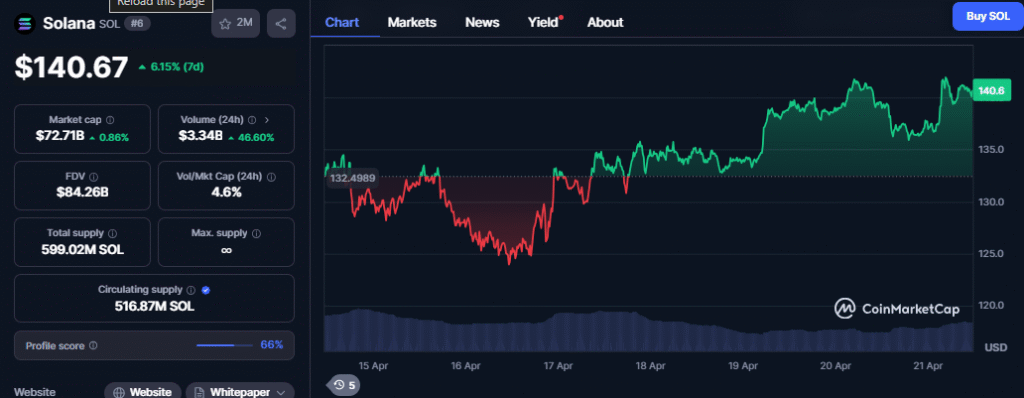Image resolution: width=1024 pixels, height=398 pixels.
Task: Click the 21 Apr date axis label
Action: [x=928, y=366]
